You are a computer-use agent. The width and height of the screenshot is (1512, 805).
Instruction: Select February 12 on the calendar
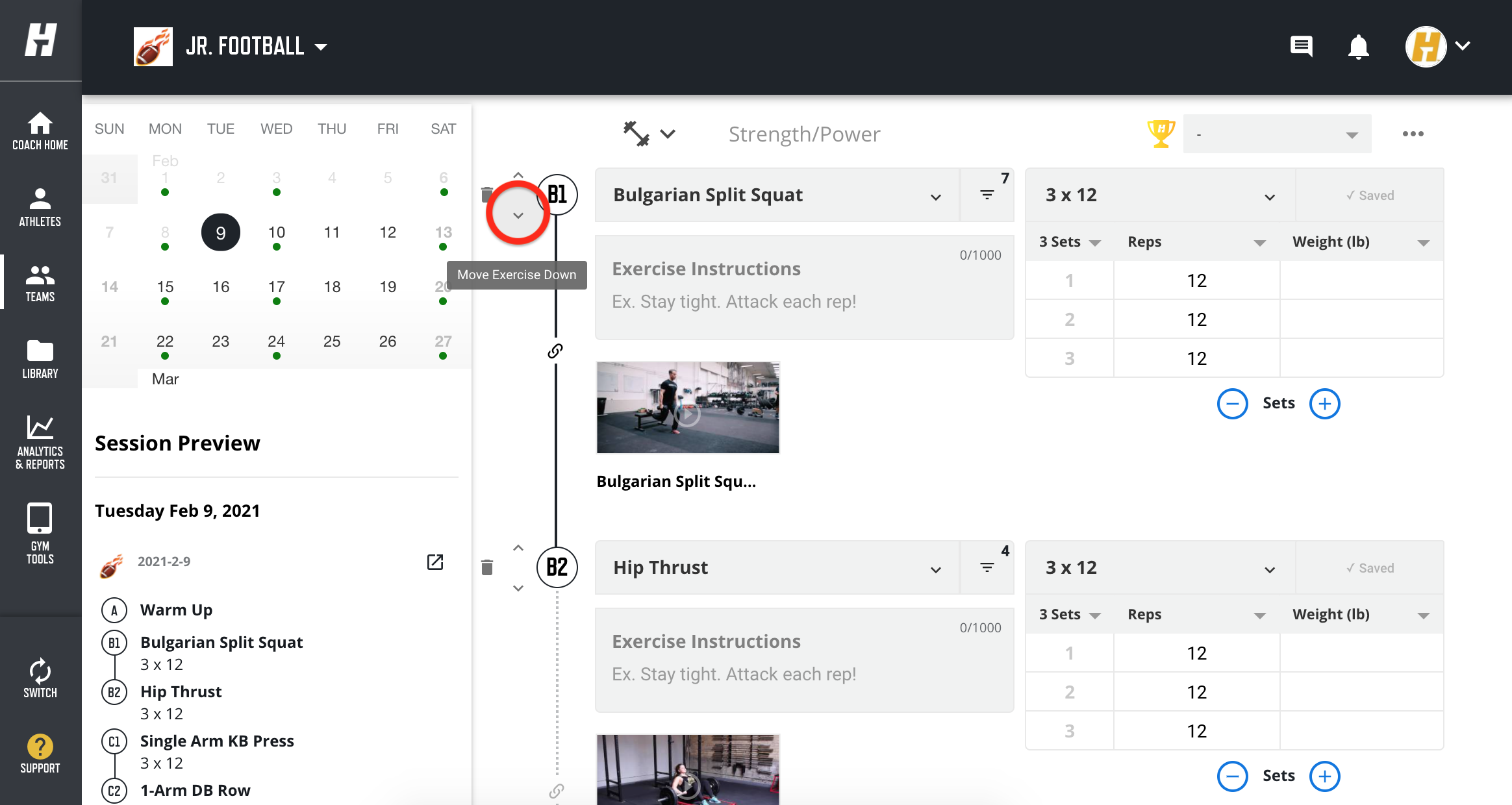(388, 232)
